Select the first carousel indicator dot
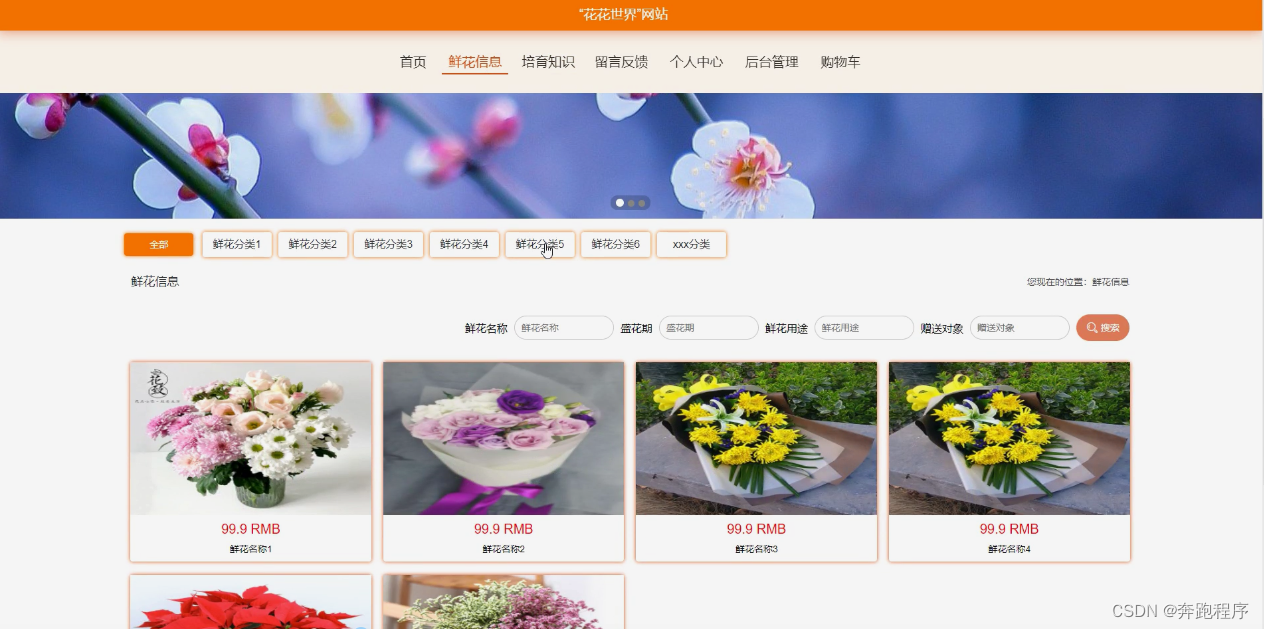The height and width of the screenshot is (629, 1264). click(620, 203)
